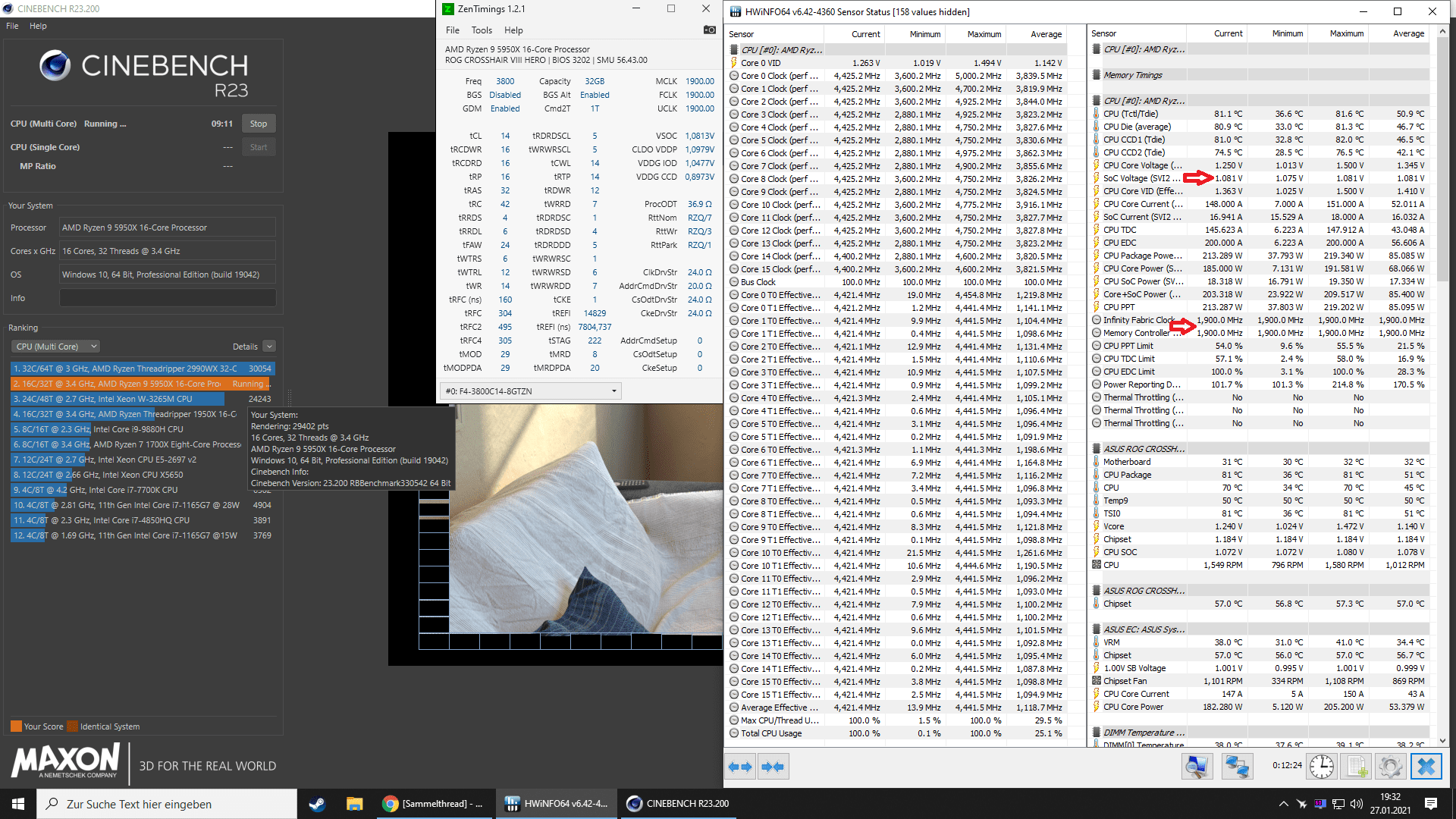Expand sensor columns with double outward arrows
The height and width of the screenshot is (819, 1456).
[740, 767]
